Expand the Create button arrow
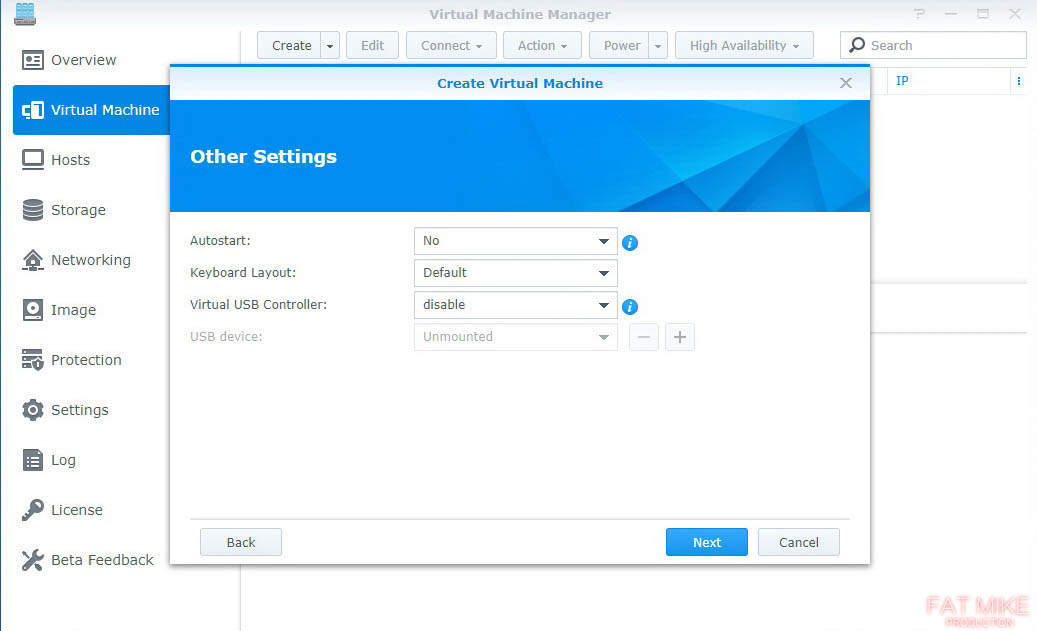The height and width of the screenshot is (631, 1037). (330, 46)
